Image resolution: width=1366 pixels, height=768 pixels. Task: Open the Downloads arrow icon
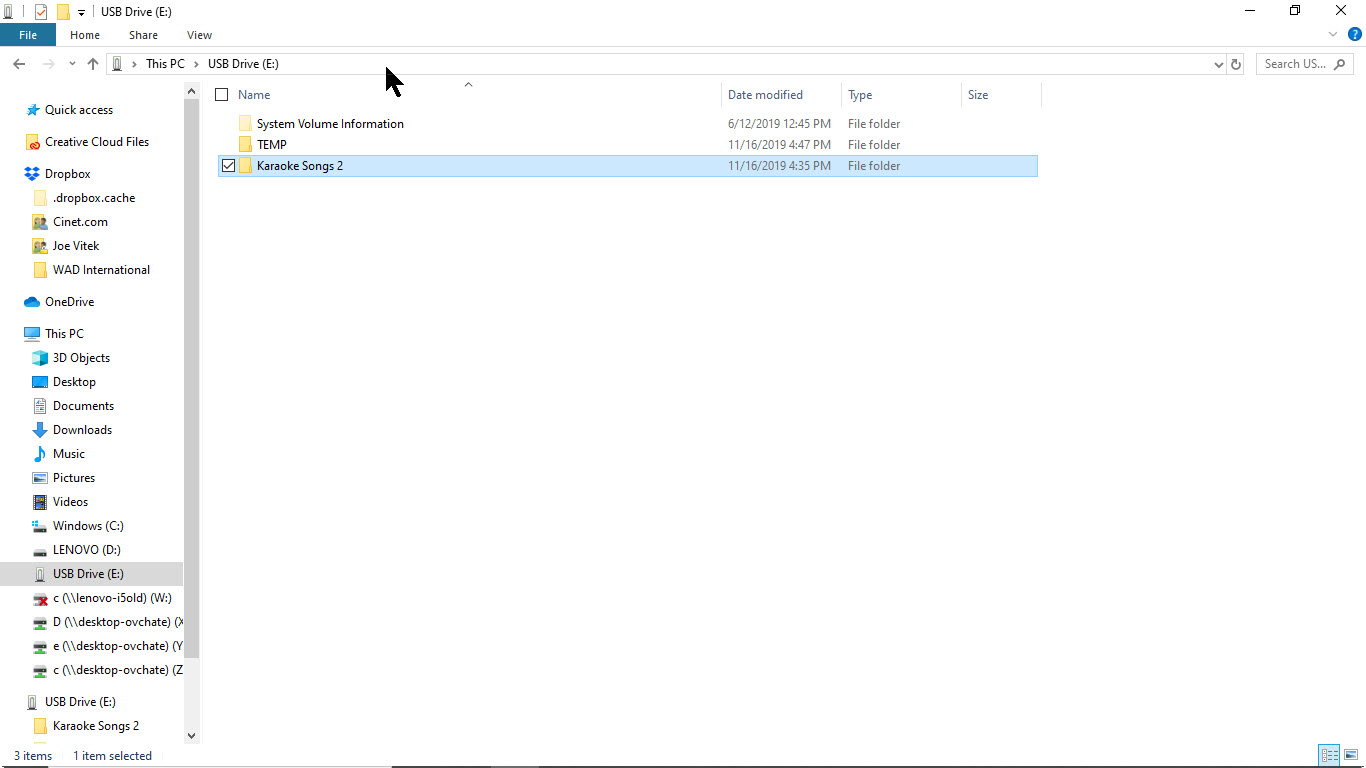point(40,430)
